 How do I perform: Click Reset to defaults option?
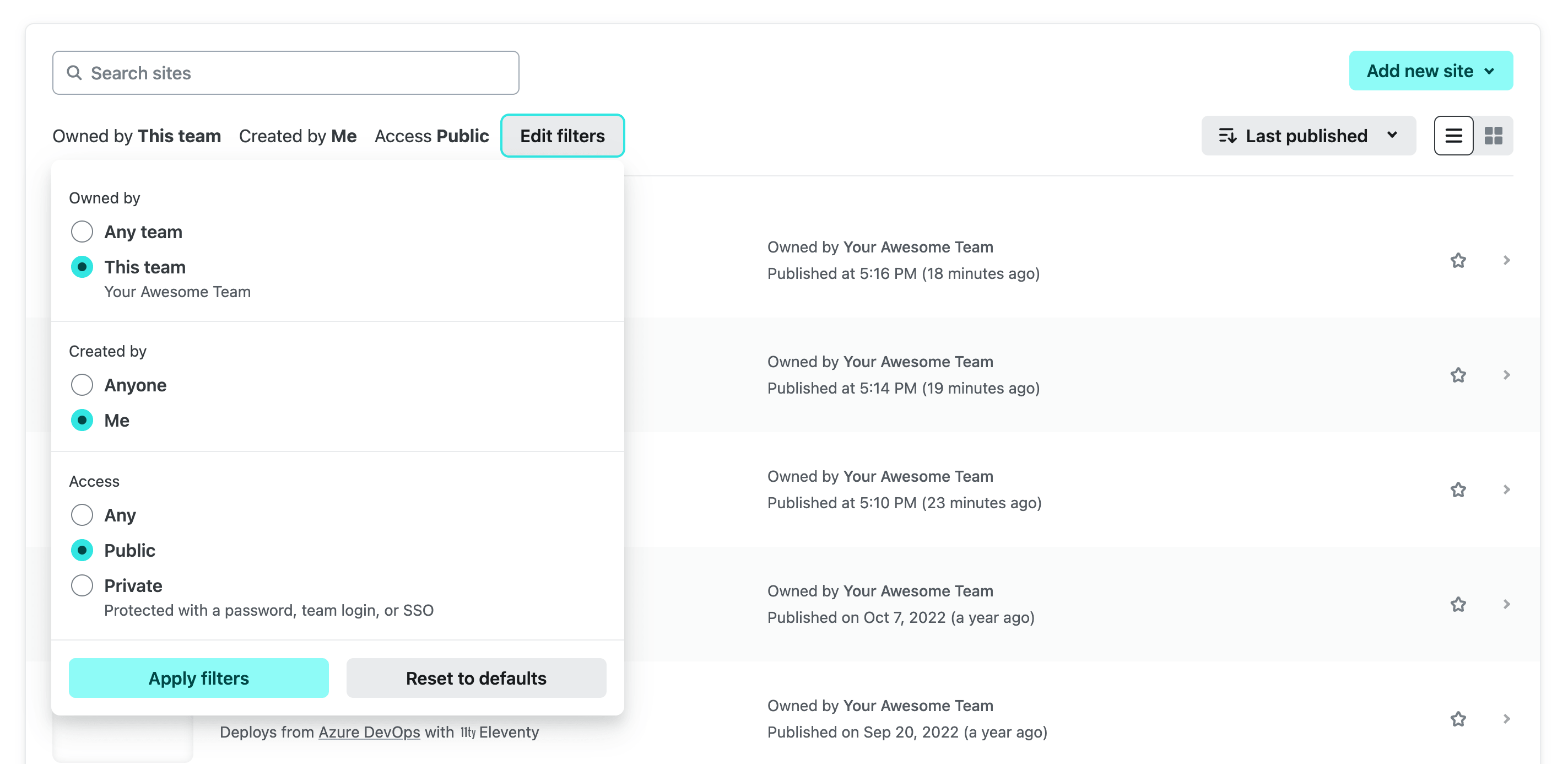pos(476,677)
